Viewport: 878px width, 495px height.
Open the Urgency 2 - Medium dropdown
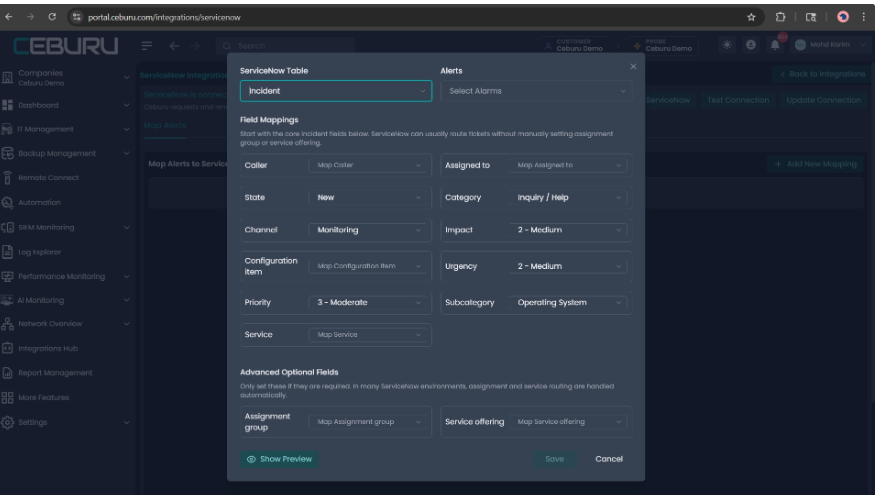pyautogui.click(x=569, y=266)
